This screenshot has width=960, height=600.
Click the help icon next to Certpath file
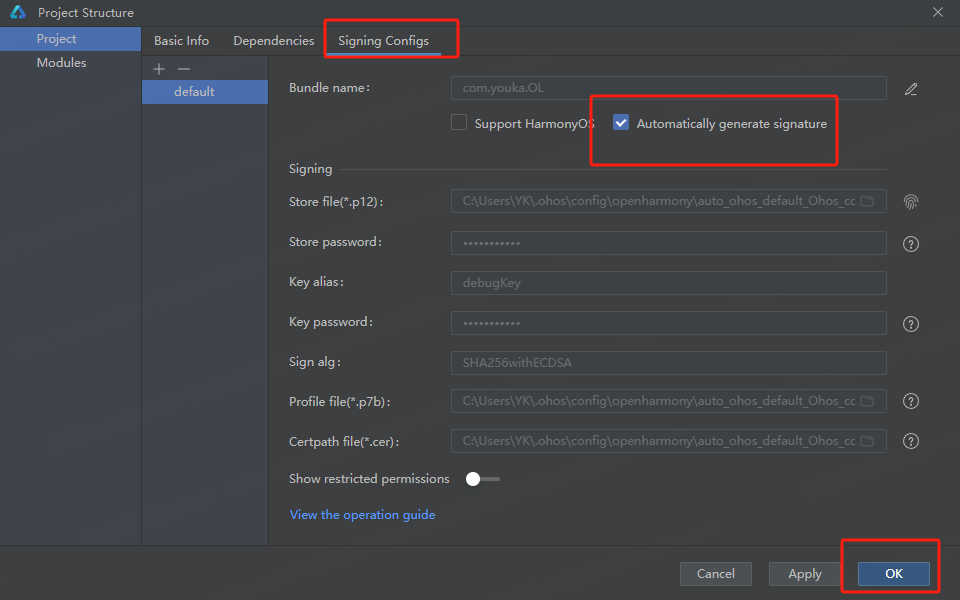910,441
